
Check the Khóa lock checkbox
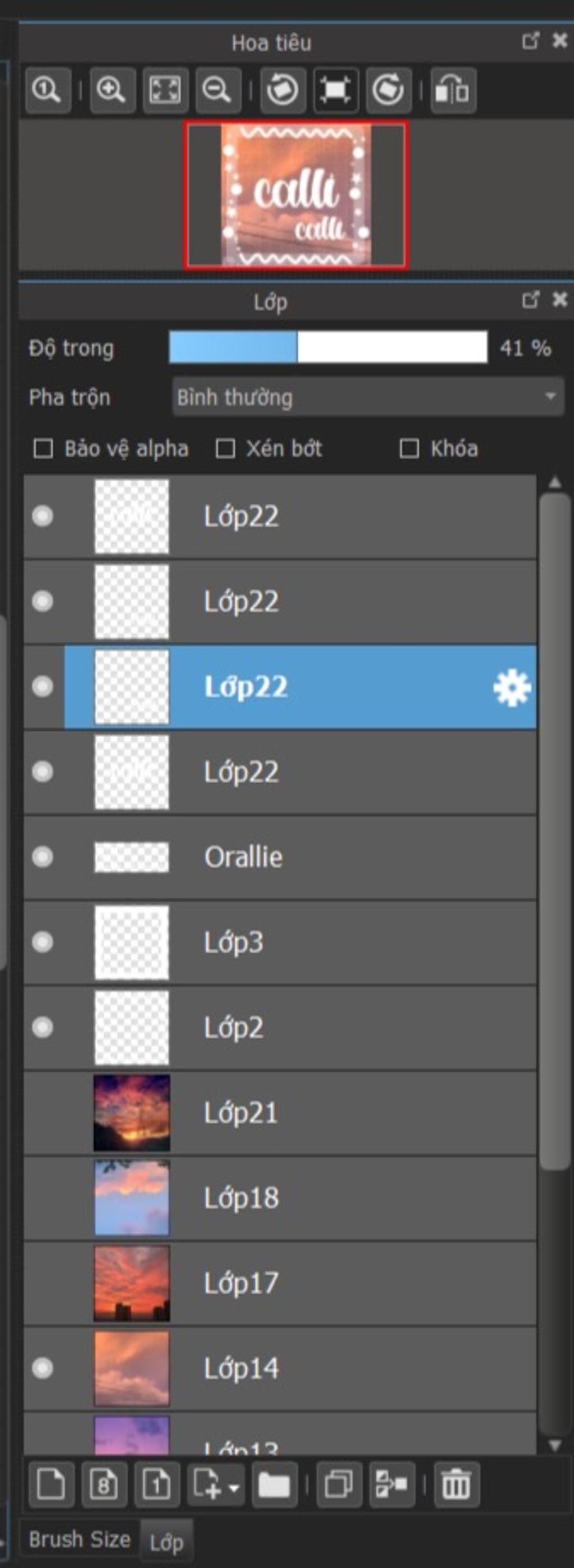(409, 449)
